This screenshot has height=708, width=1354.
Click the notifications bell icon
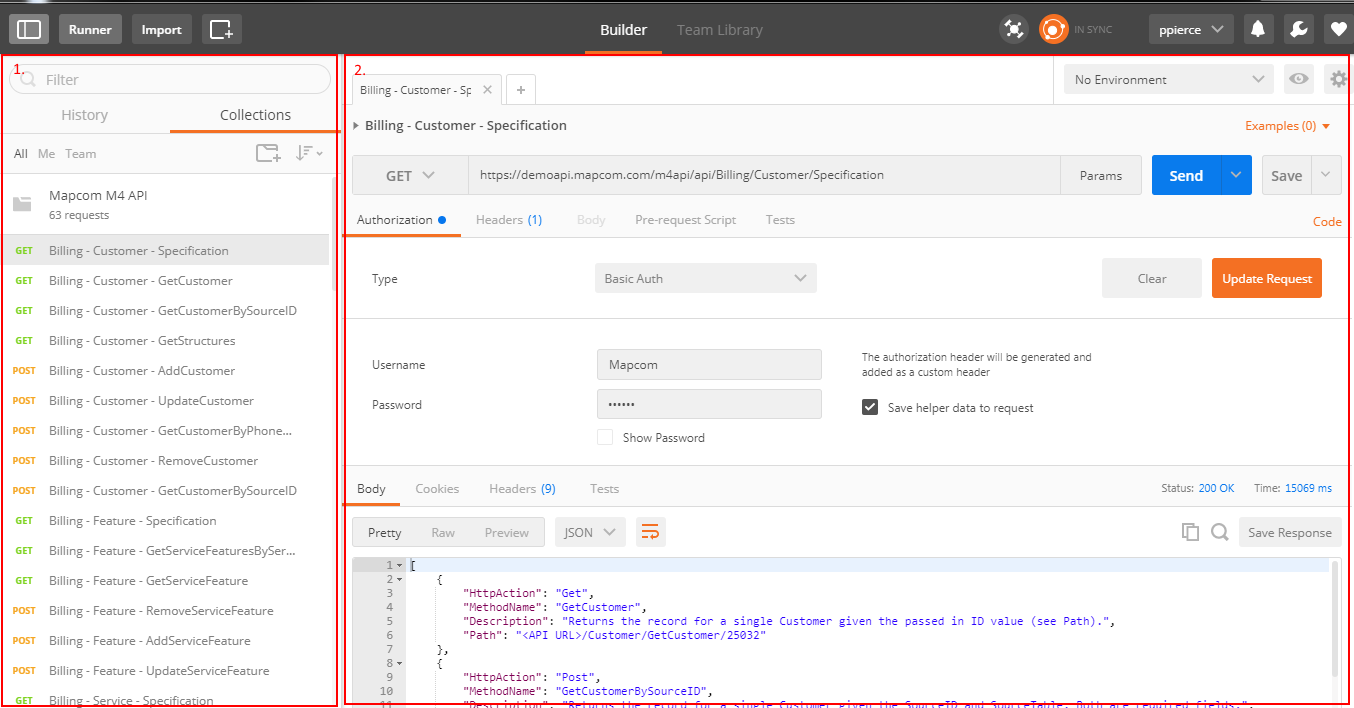click(1258, 29)
